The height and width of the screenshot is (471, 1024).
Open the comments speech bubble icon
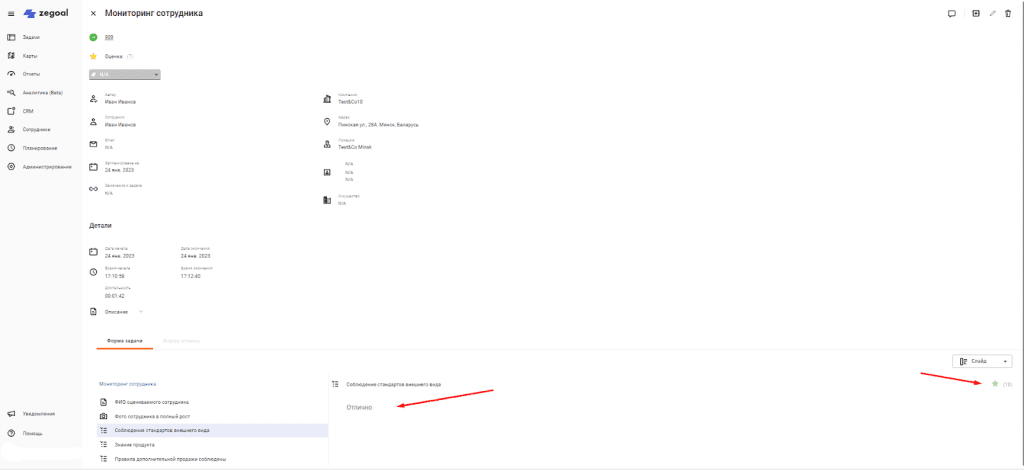click(952, 13)
